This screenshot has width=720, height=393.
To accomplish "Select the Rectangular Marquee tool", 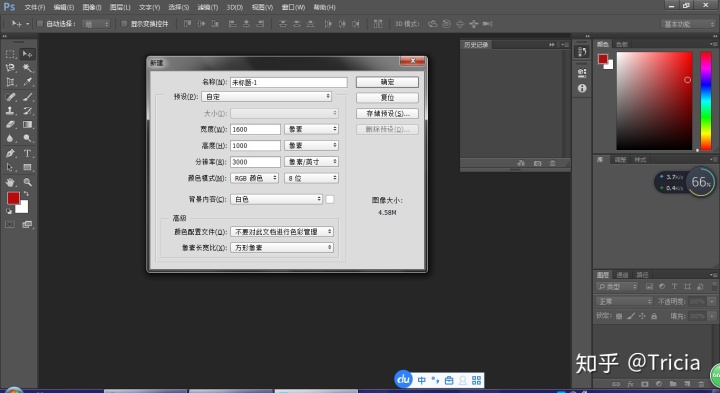I will point(10,54).
